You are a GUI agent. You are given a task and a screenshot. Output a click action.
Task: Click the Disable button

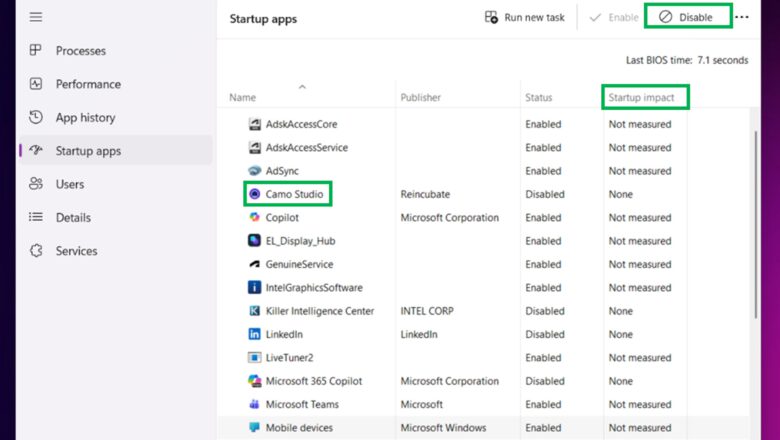coord(686,17)
